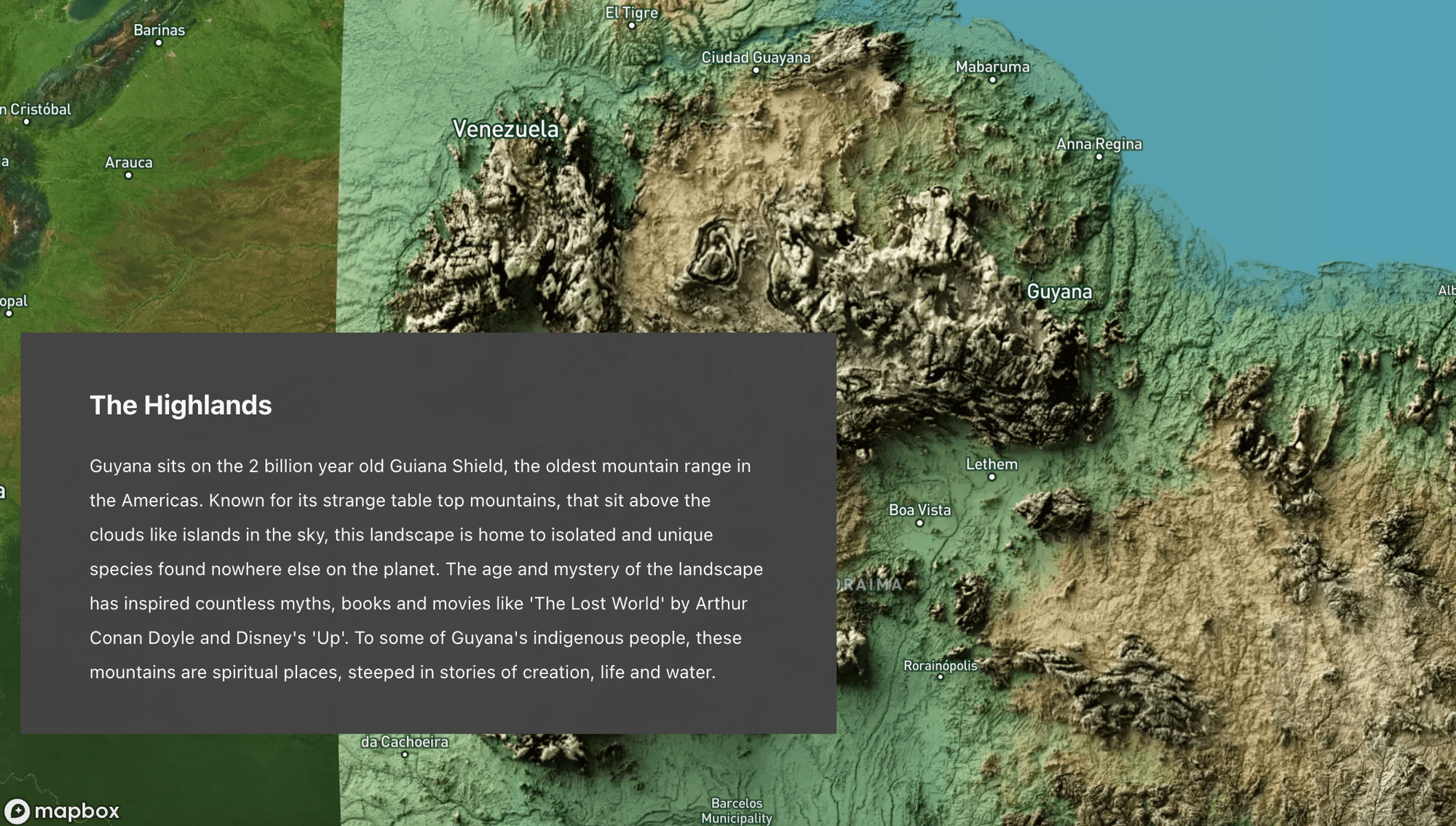The height and width of the screenshot is (826, 1456).
Task: Select the Ciudad Guayana city marker
Action: (755, 69)
